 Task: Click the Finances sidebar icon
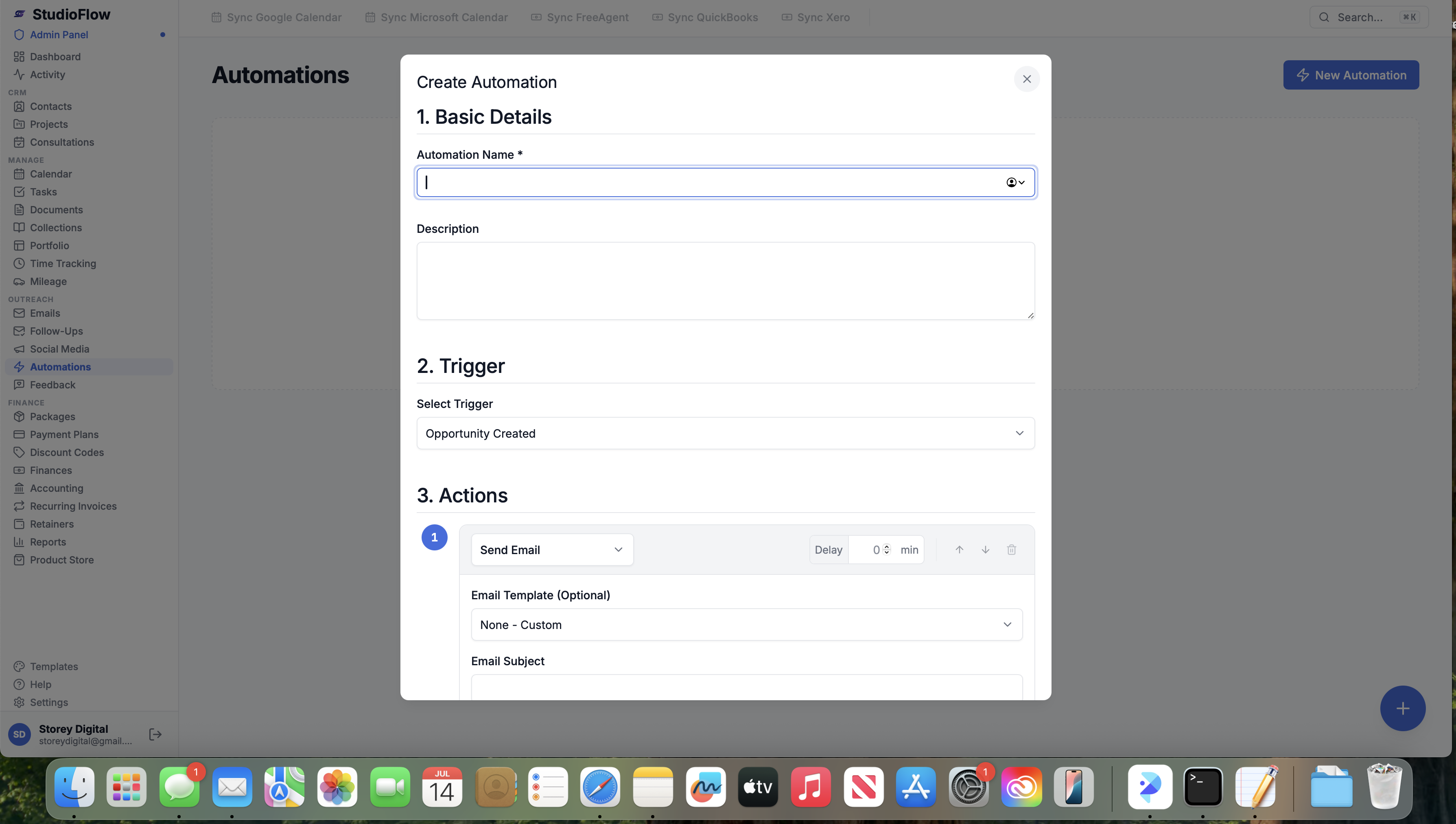pyautogui.click(x=19, y=470)
